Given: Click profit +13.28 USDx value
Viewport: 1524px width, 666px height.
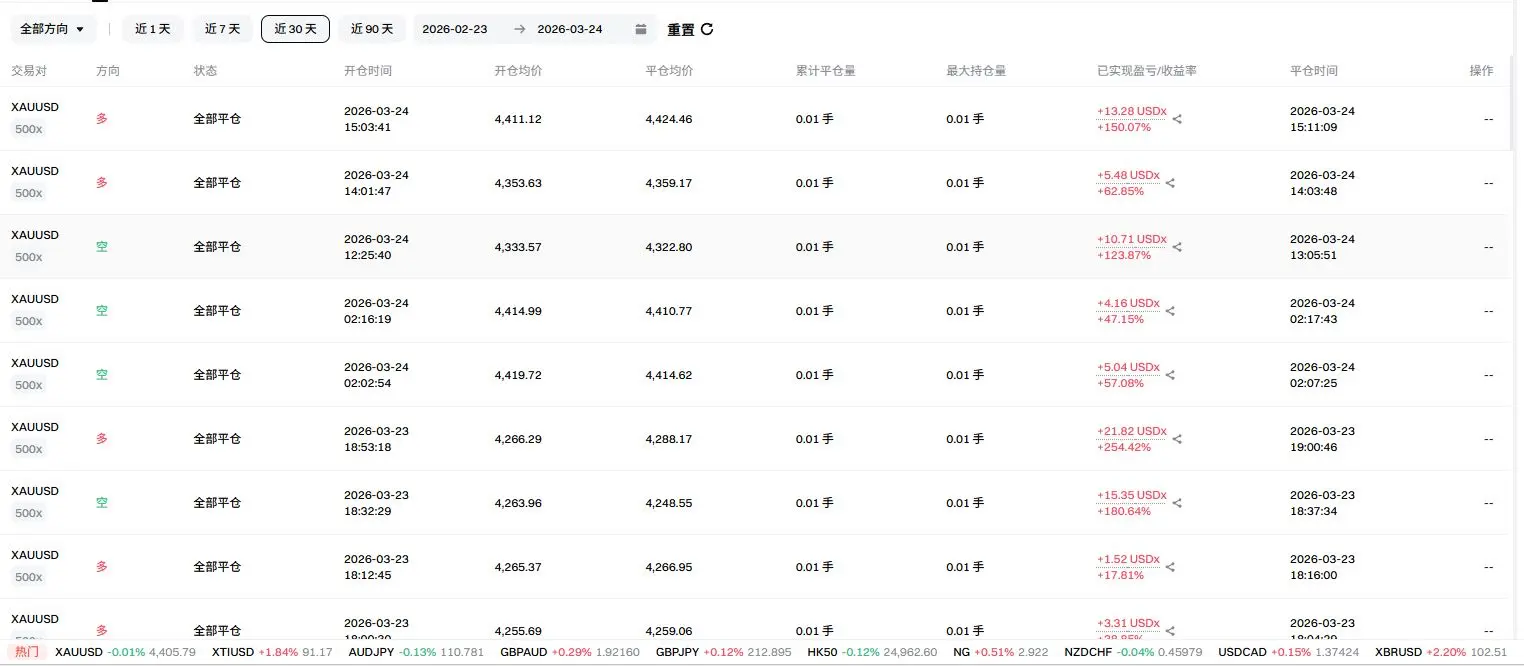Looking at the screenshot, I should click(1131, 111).
